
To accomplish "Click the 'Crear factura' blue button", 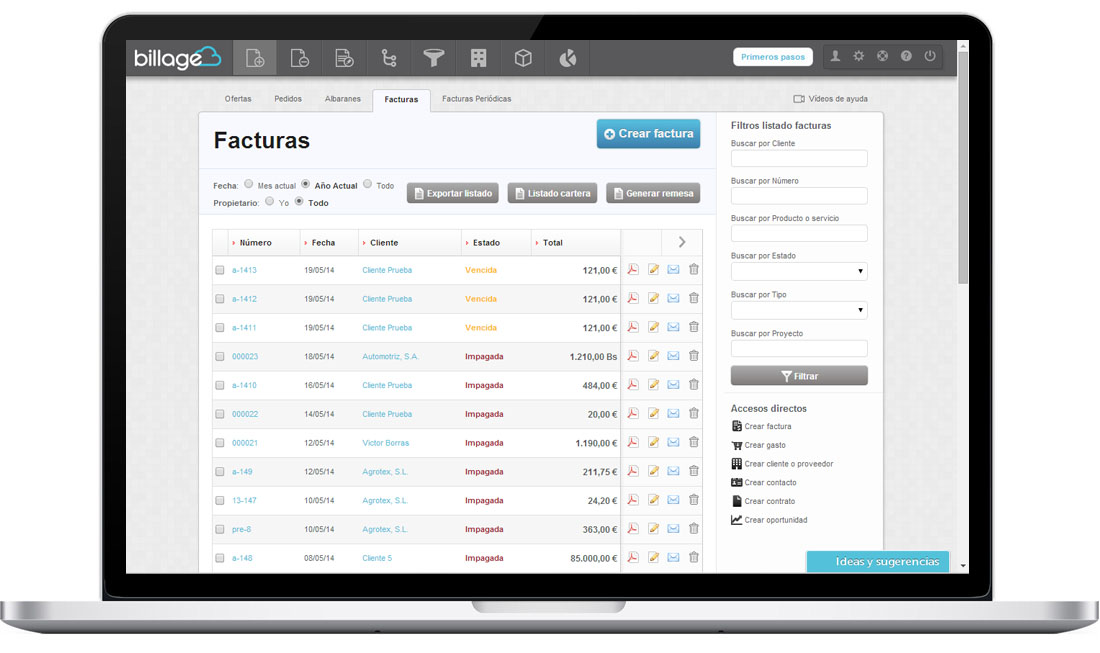I will click(x=648, y=134).
